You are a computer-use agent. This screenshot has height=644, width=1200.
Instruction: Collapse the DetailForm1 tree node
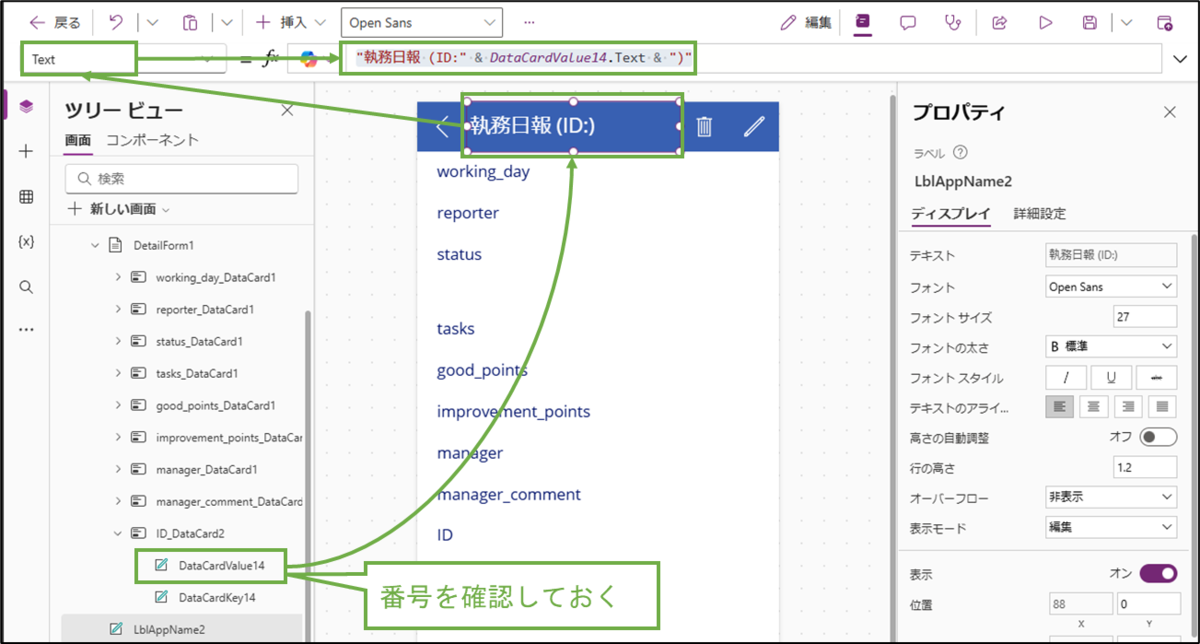pyautogui.click(x=96, y=245)
